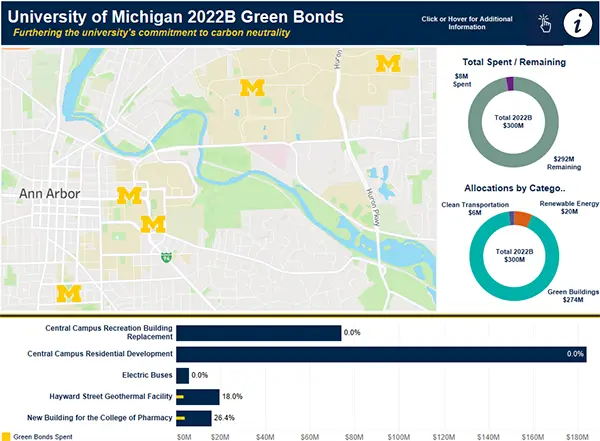Click the yellow Green Bonds Spent legend swatch
Image resolution: width=600 pixels, height=441 pixels.
pyautogui.click(x=6, y=436)
